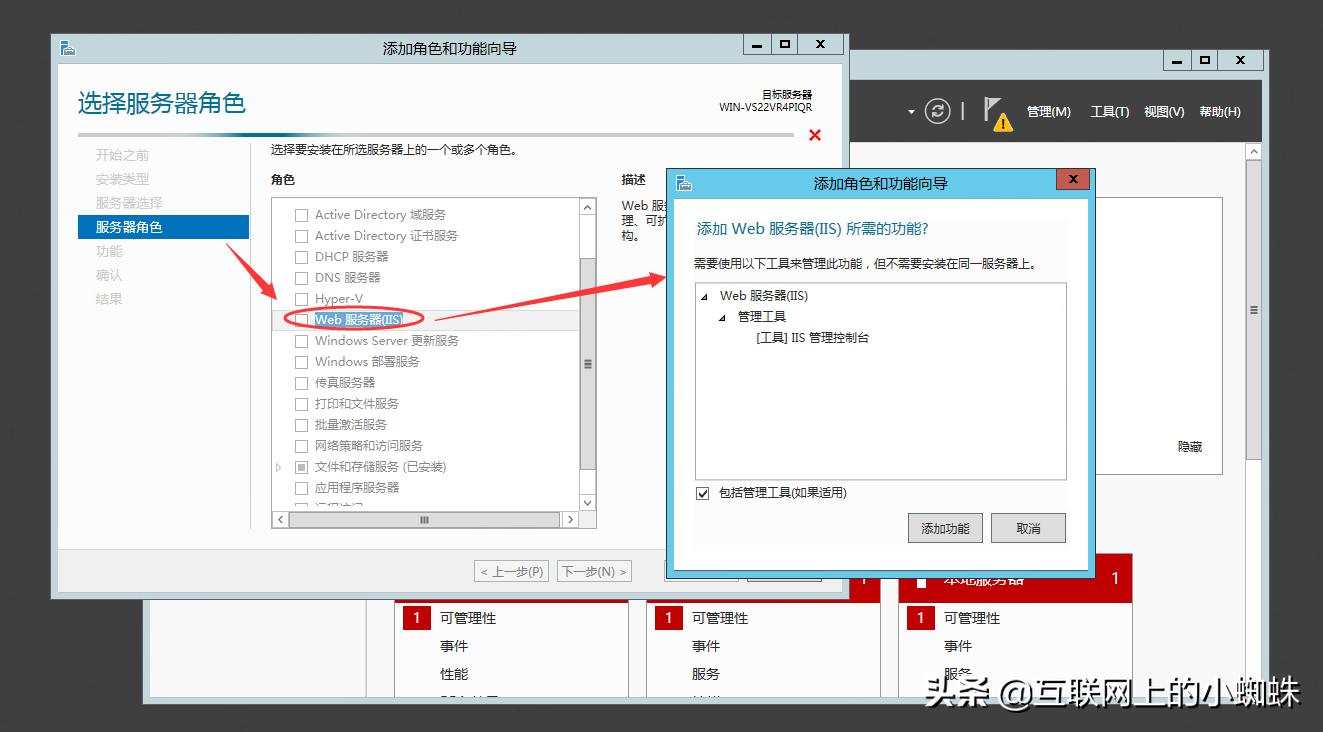Click the 隐藏 button
1323x732 pixels.
[1189, 447]
